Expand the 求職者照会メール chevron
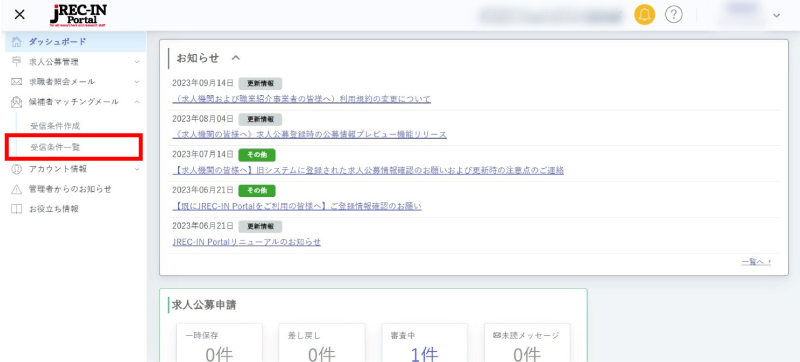Image resolution: width=800 pixels, height=362 pixels. [137, 82]
